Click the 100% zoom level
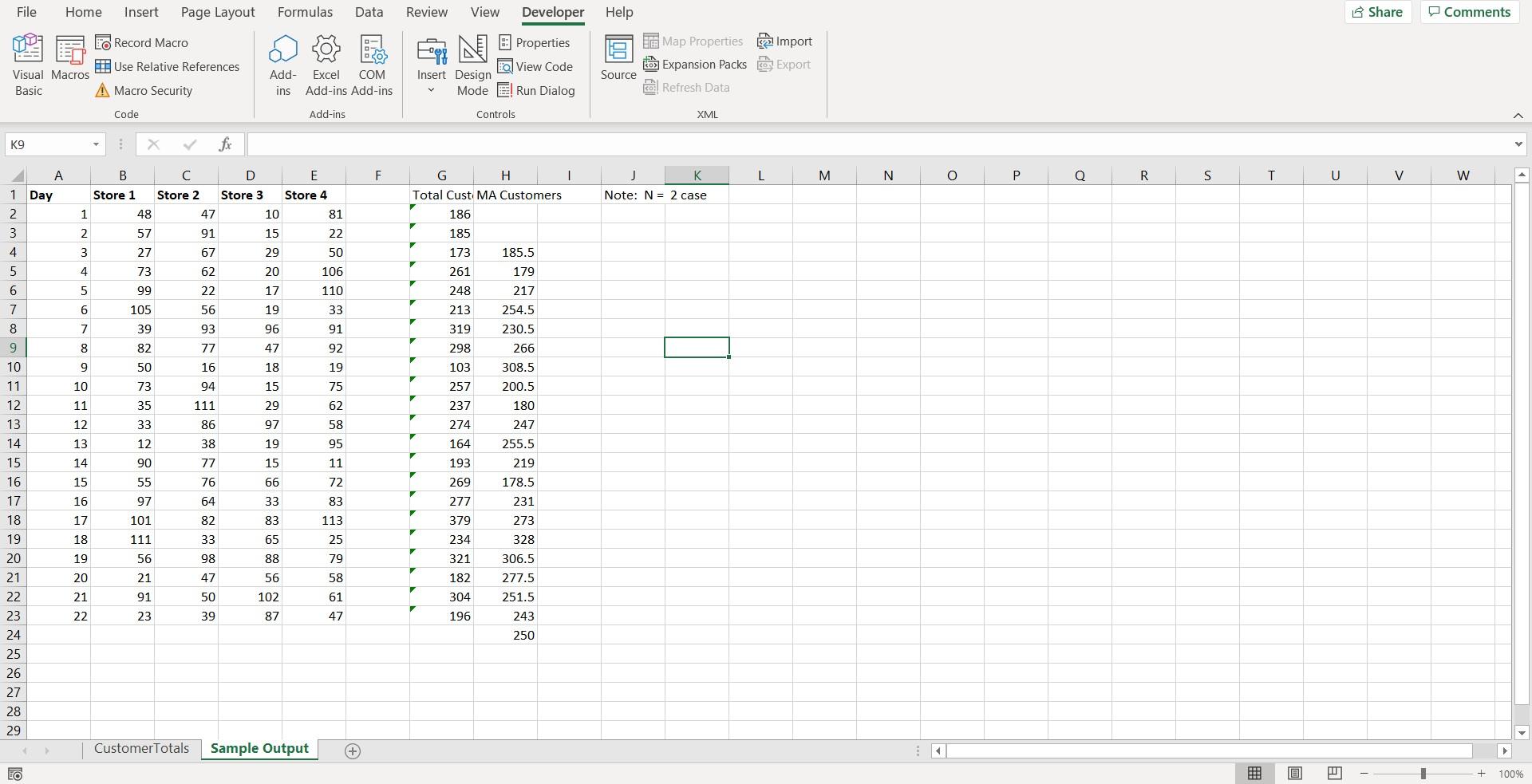Screen dimensions: 1532x784 (1510, 774)
